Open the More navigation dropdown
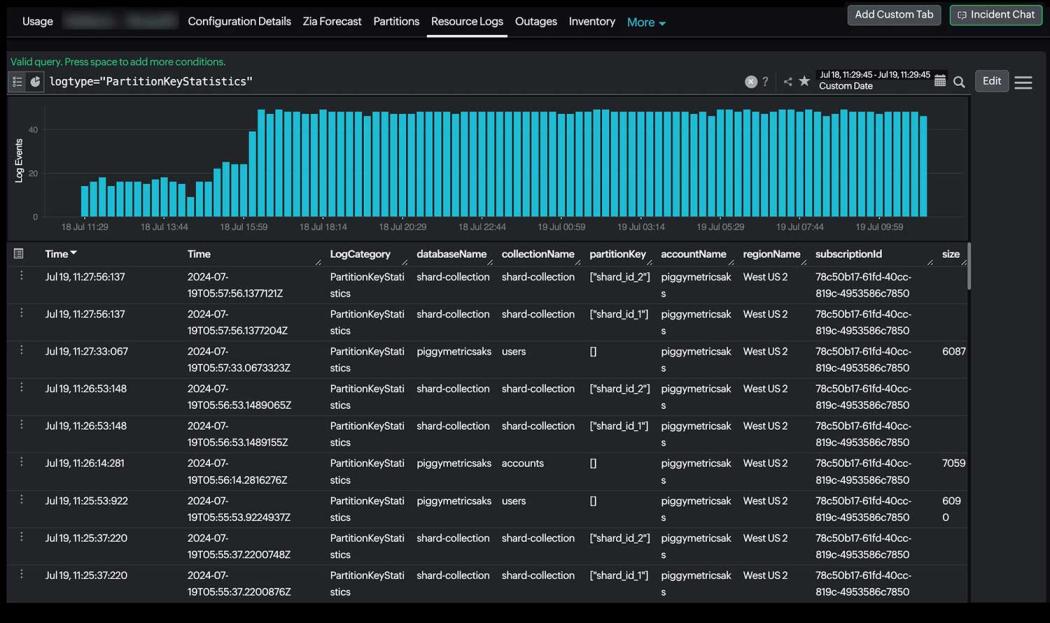Image resolution: width=1050 pixels, height=623 pixels. click(645, 21)
